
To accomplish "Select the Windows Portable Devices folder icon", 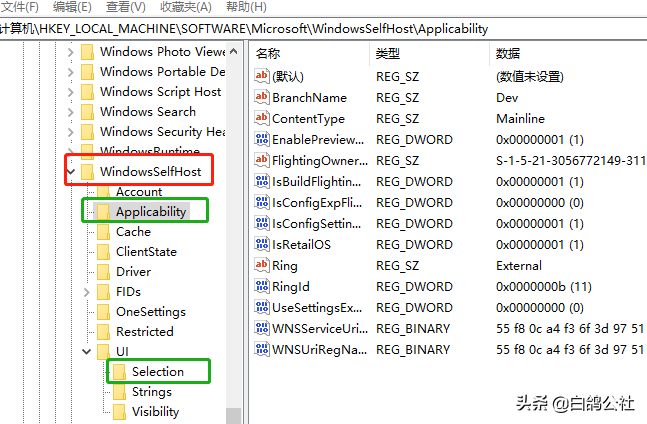I will click(87, 72).
